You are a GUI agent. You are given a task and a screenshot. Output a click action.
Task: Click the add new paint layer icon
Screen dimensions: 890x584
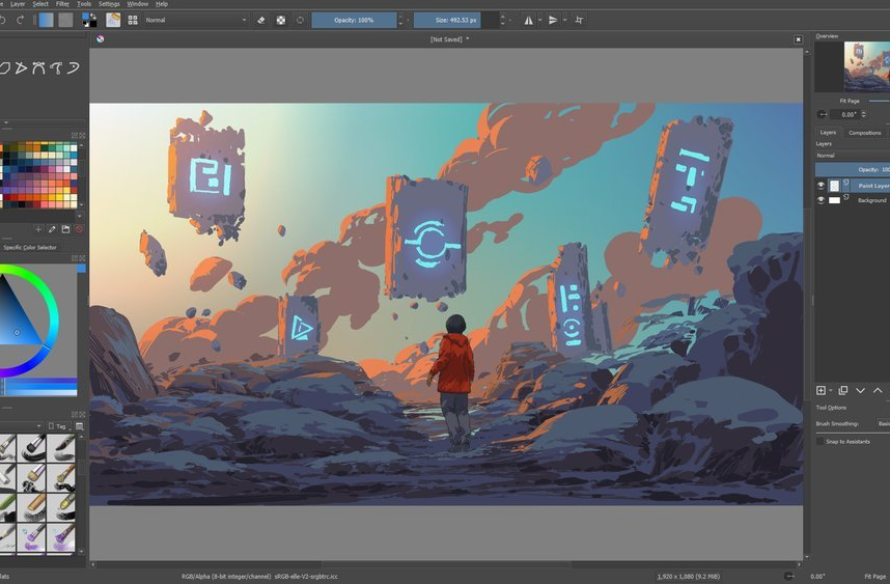(x=822, y=390)
